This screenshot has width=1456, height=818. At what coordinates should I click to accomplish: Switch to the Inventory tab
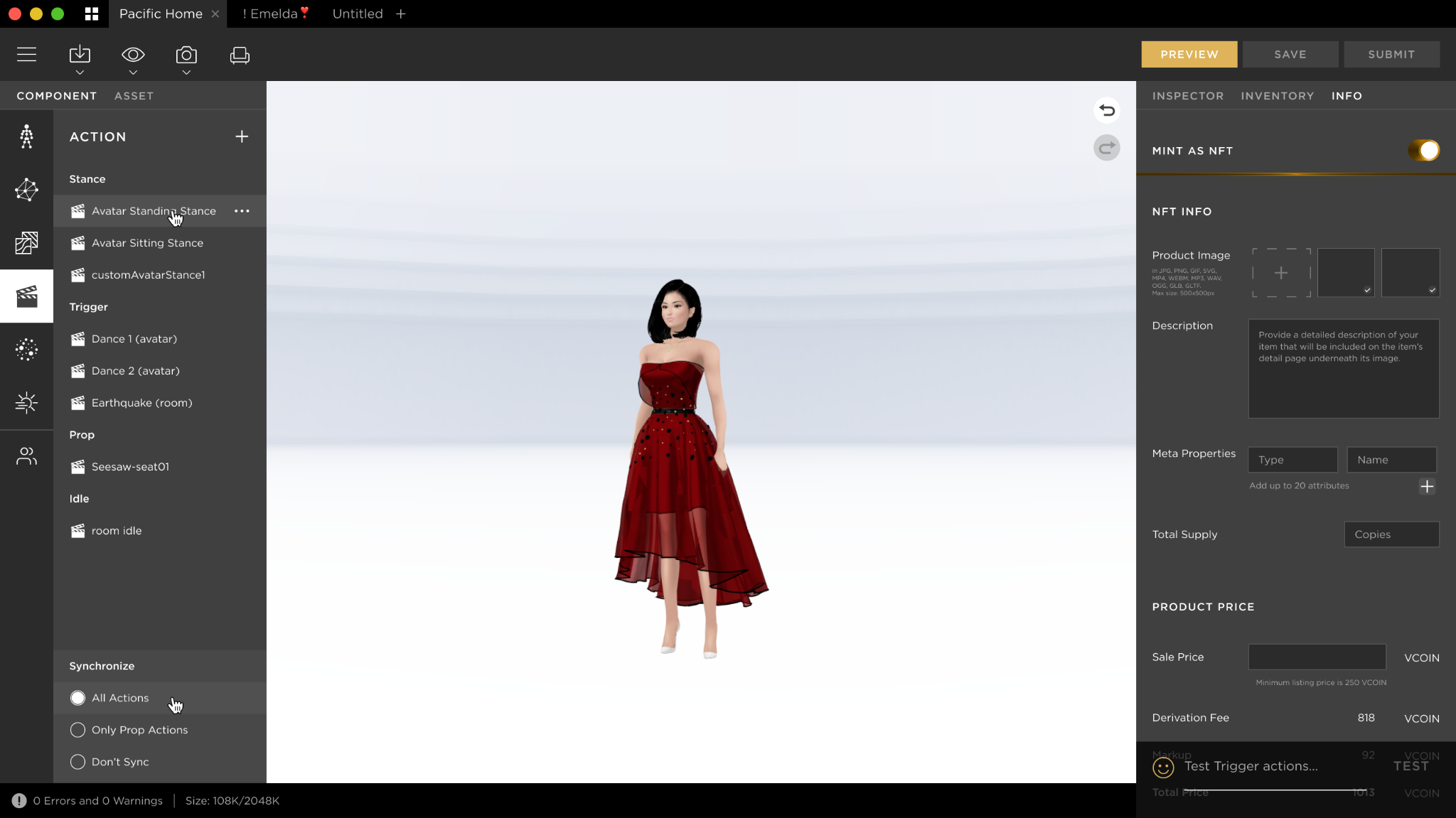coord(1277,95)
